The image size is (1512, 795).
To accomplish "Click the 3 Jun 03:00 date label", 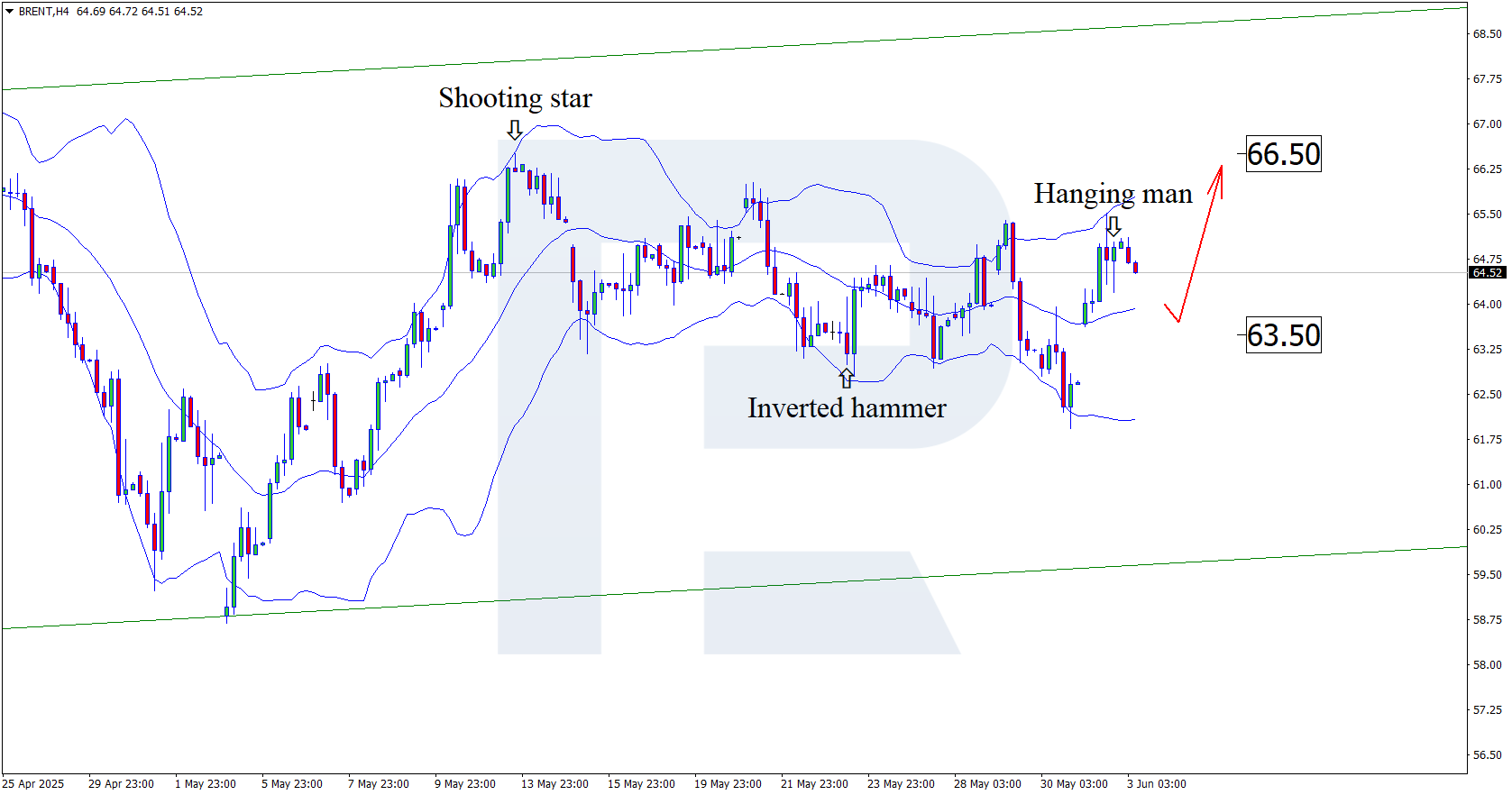I will (1157, 784).
